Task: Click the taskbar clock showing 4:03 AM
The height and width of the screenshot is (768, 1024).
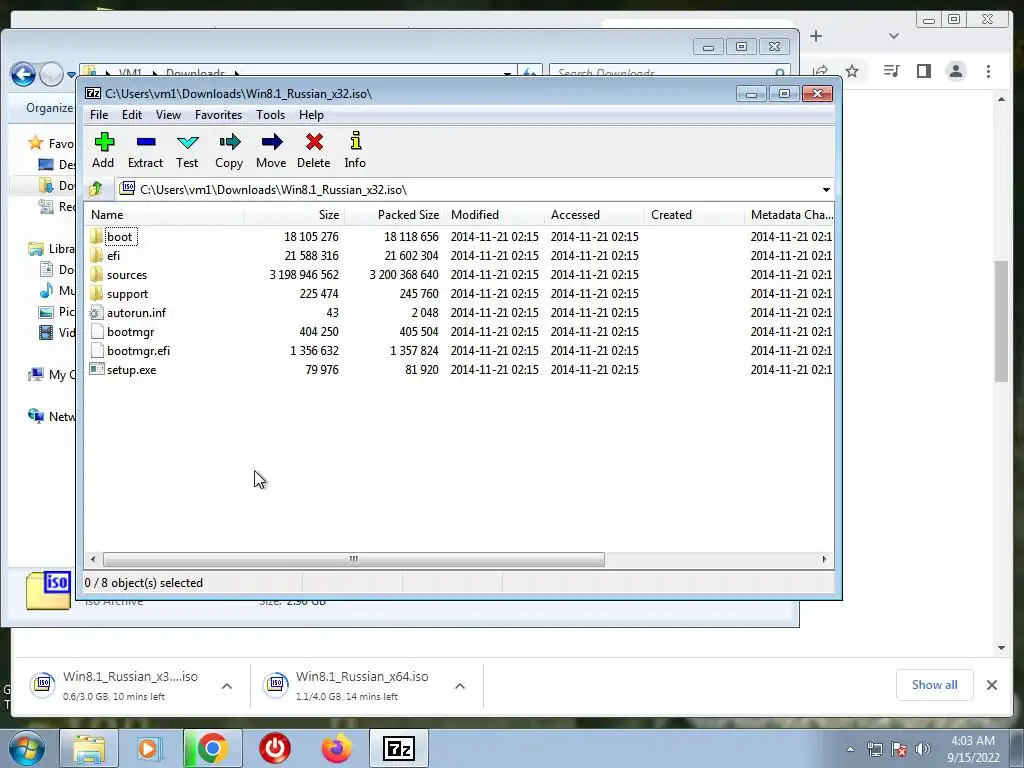Action: click(x=973, y=749)
